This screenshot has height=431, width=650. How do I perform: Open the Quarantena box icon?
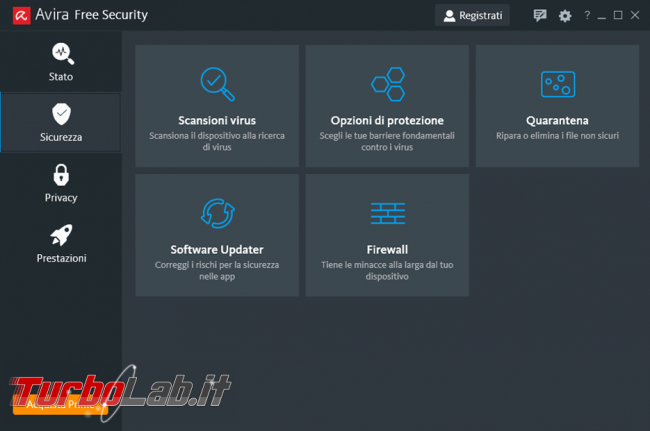[x=558, y=84]
